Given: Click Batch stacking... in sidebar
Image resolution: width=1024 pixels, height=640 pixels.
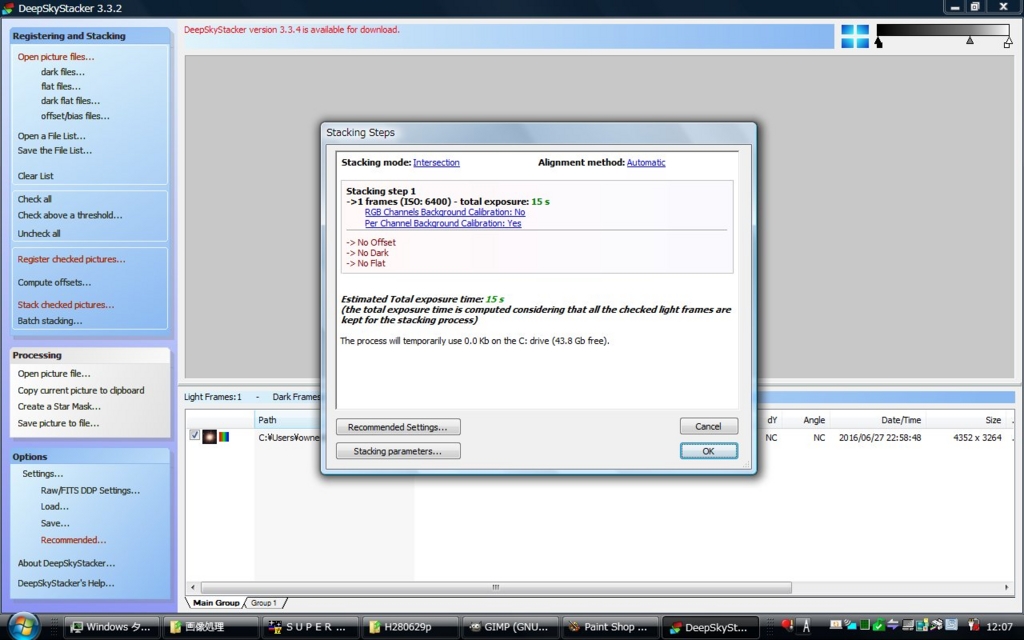Looking at the screenshot, I should click(x=50, y=321).
